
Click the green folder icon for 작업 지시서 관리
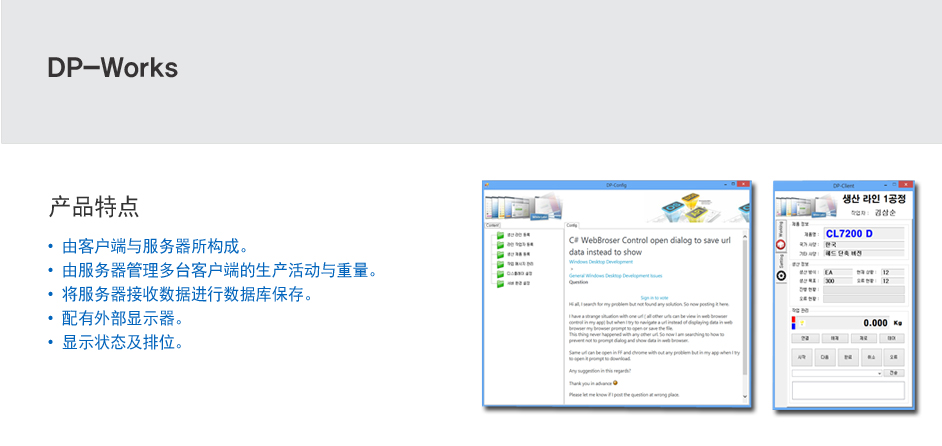pyautogui.click(x=500, y=264)
